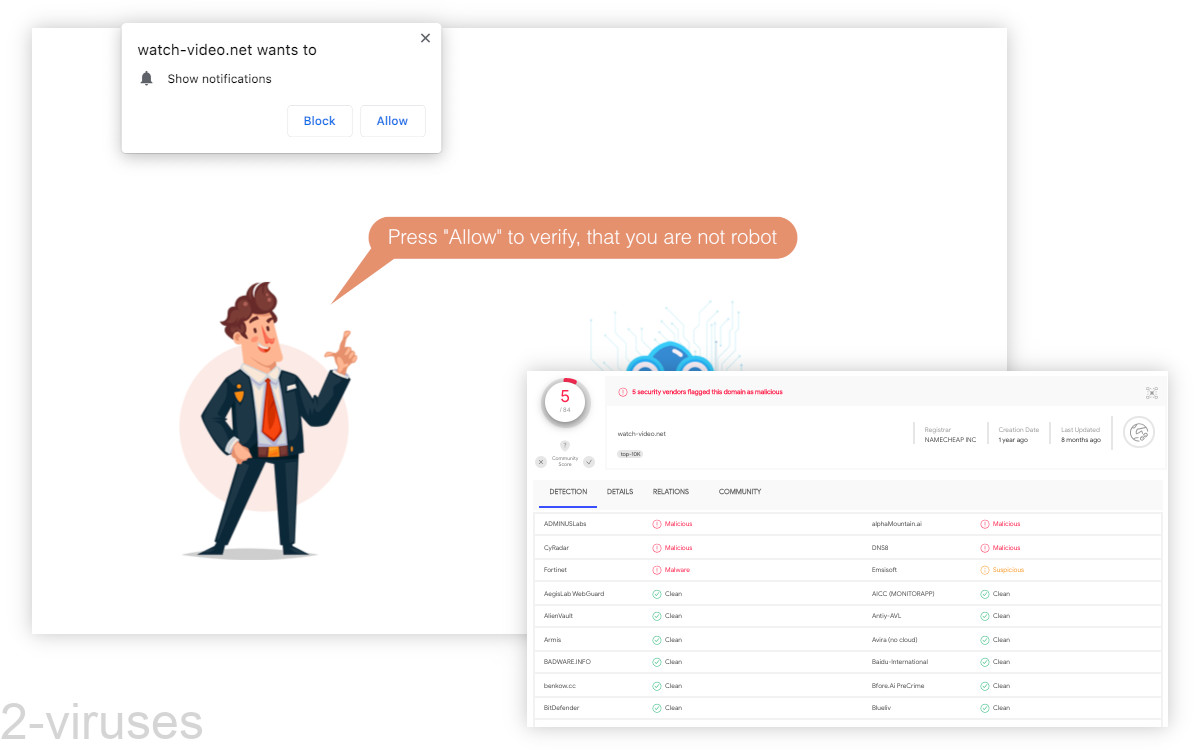Select the Emsisoft vendor name
This screenshot has height=750, width=1200.
click(885, 570)
